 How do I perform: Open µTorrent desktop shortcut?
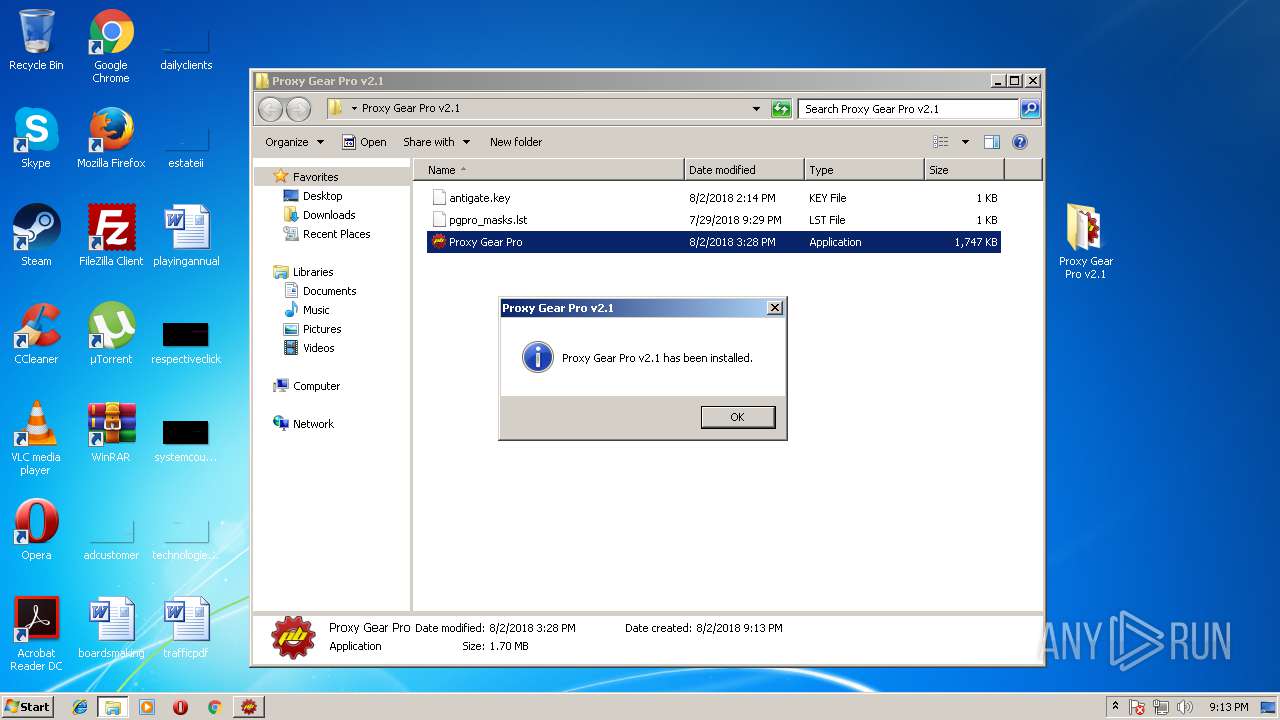pos(111,334)
